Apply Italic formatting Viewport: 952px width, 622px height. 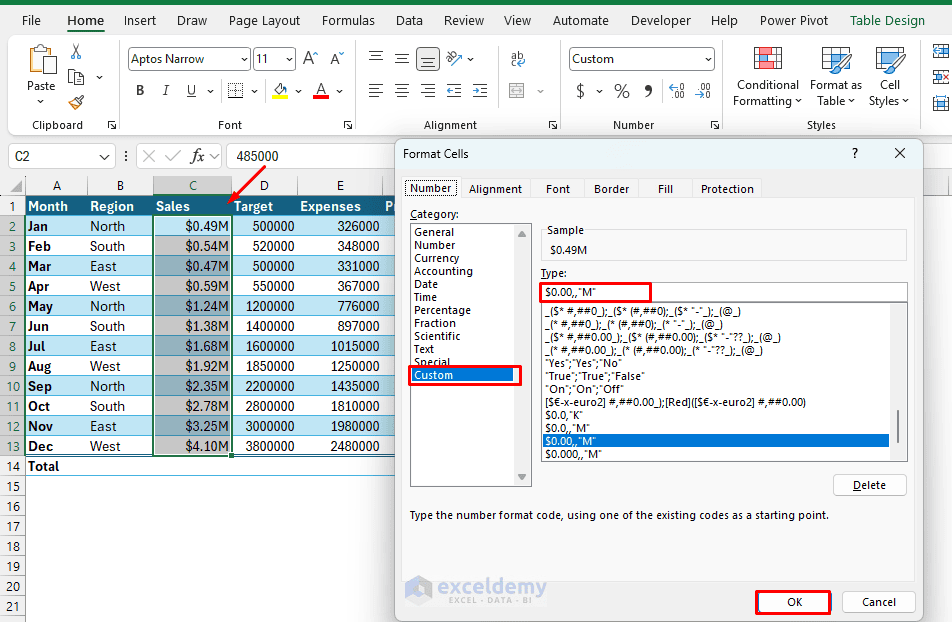click(166, 91)
